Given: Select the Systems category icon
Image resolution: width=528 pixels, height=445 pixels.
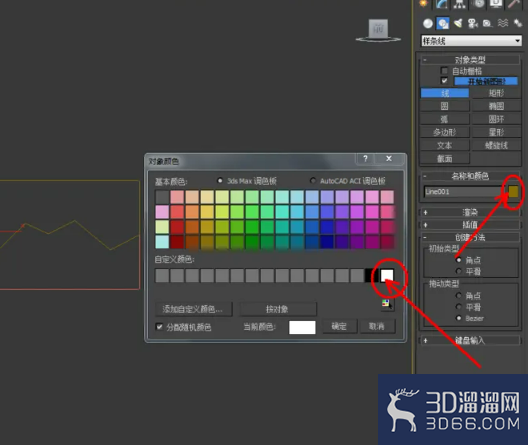Looking at the screenshot, I should [x=517, y=23].
